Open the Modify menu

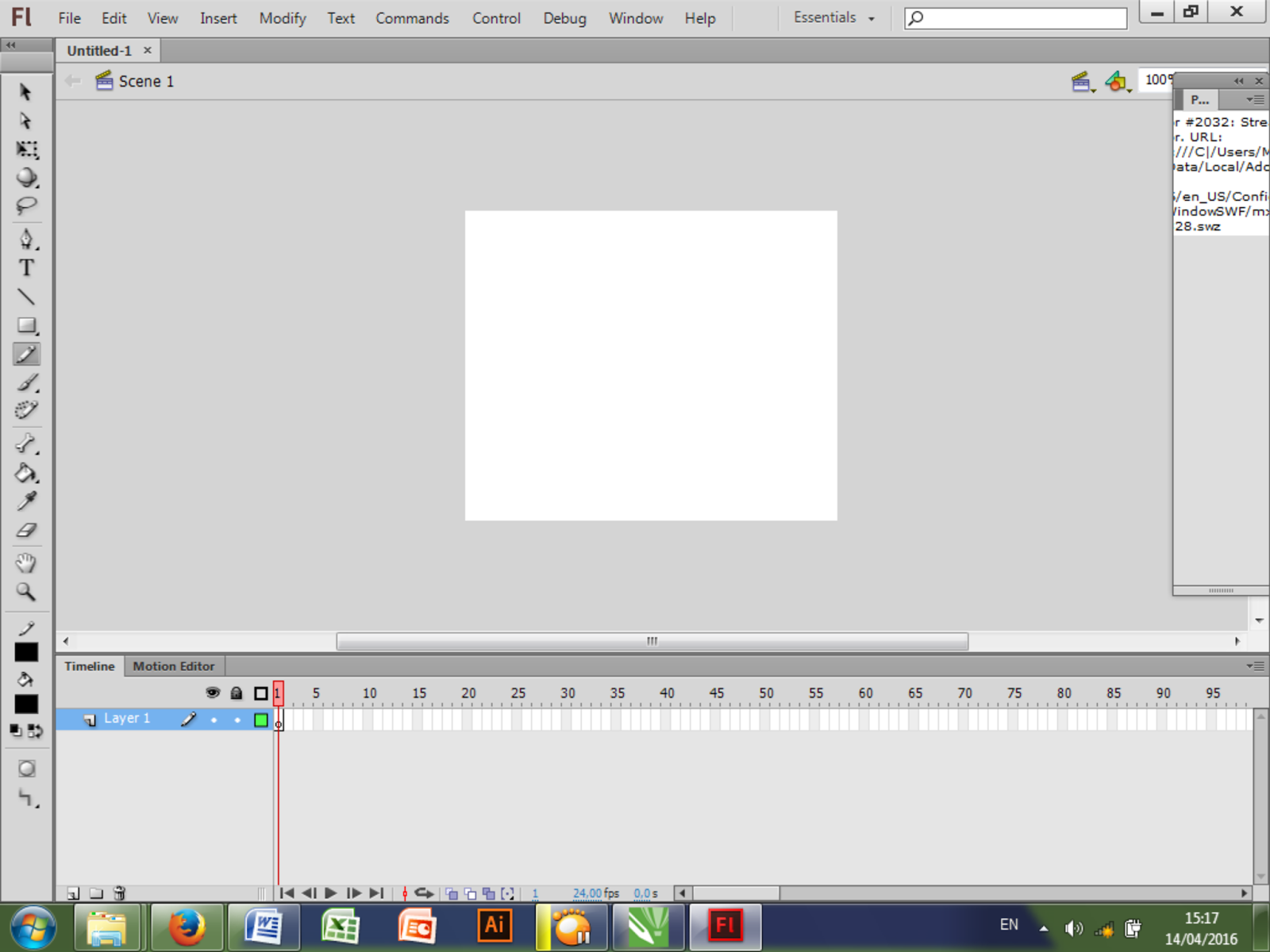tap(281, 17)
